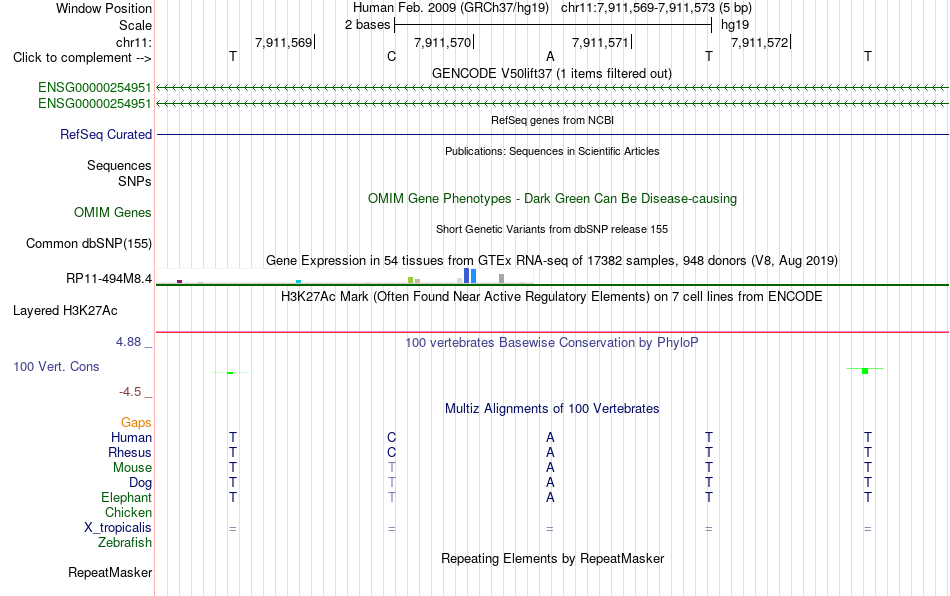The image size is (950, 596).
Task: Click the Dog row faded T base
Action: click(391, 483)
